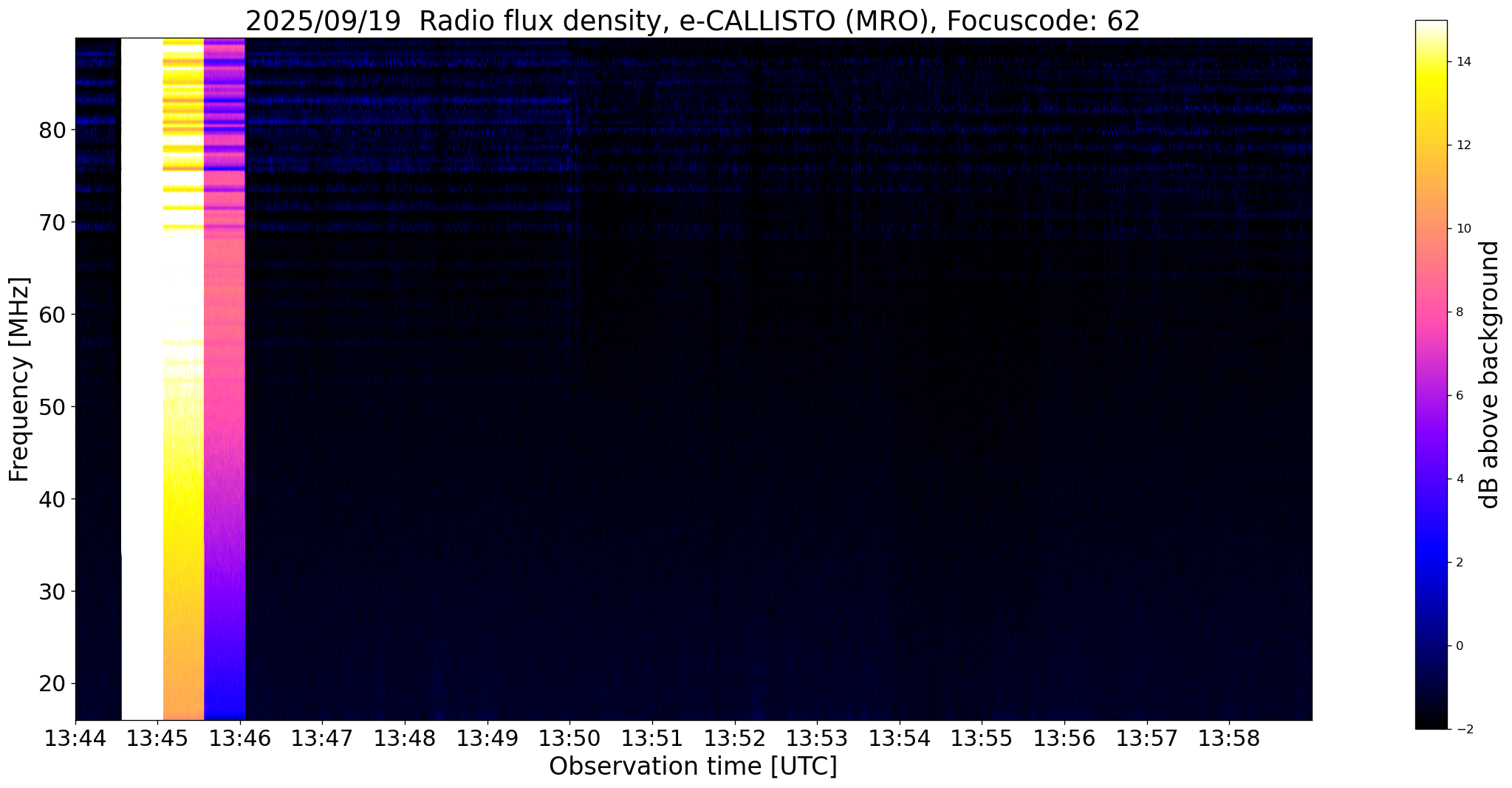
Task: Click the colorbar tick label 0
Action: [x=1459, y=646]
